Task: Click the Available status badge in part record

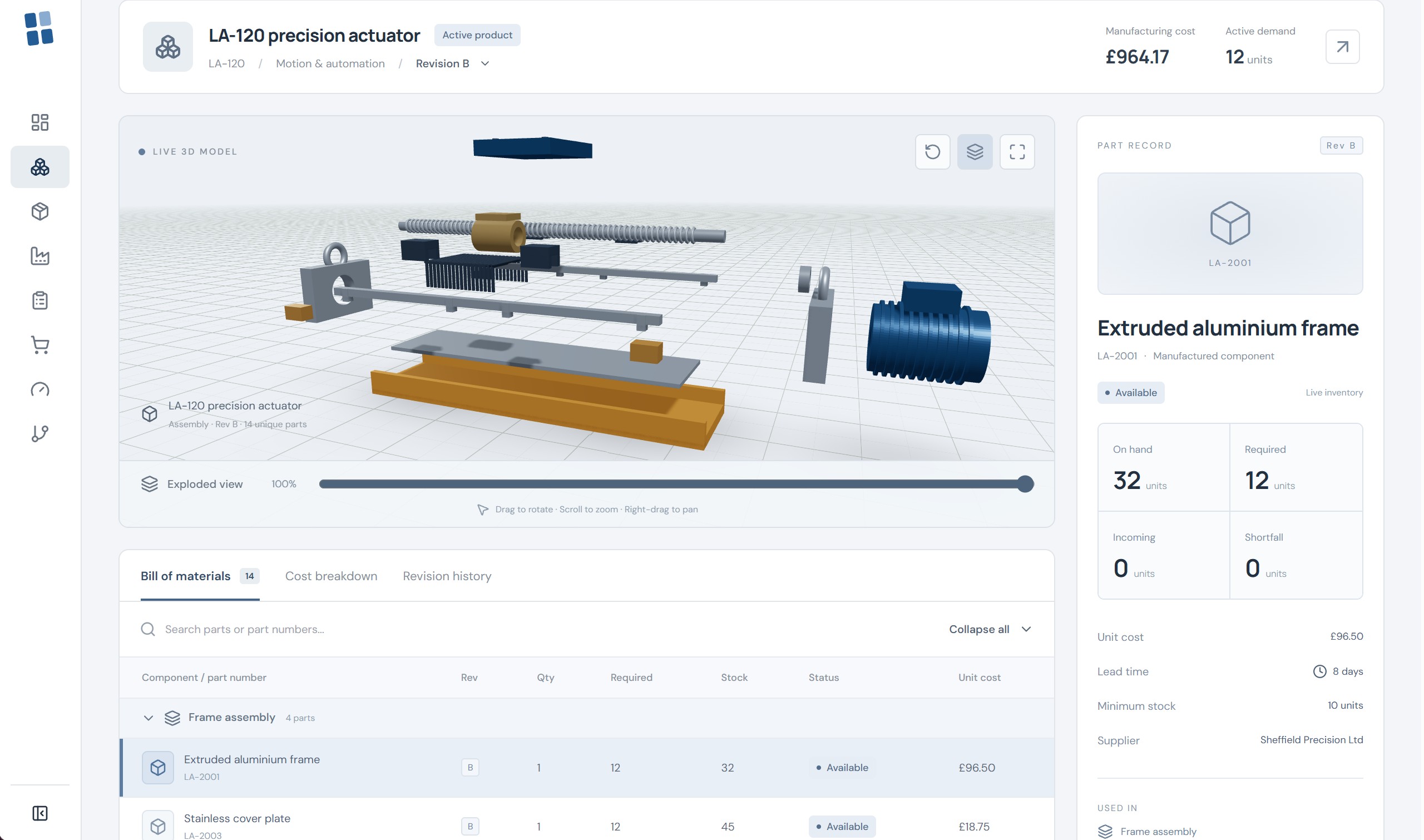Action: tap(1131, 393)
